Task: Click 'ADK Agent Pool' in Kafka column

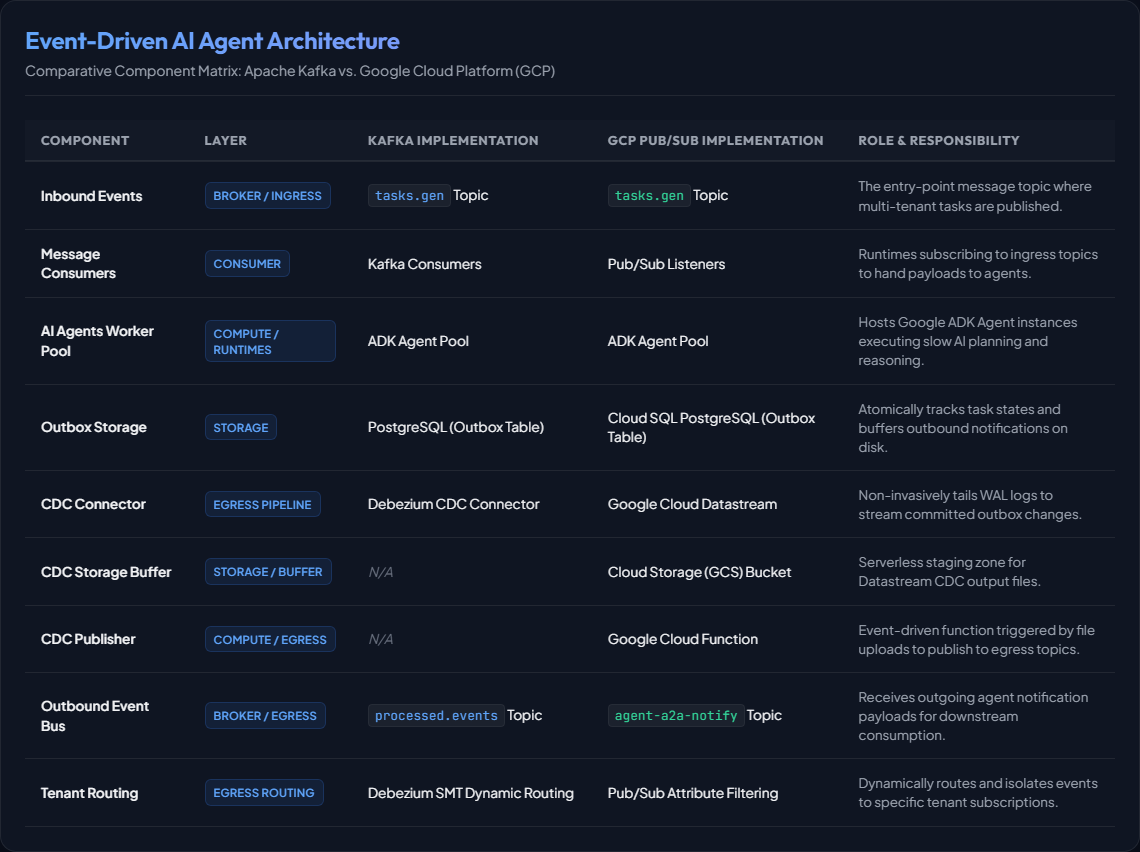Action: click(x=418, y=341)
